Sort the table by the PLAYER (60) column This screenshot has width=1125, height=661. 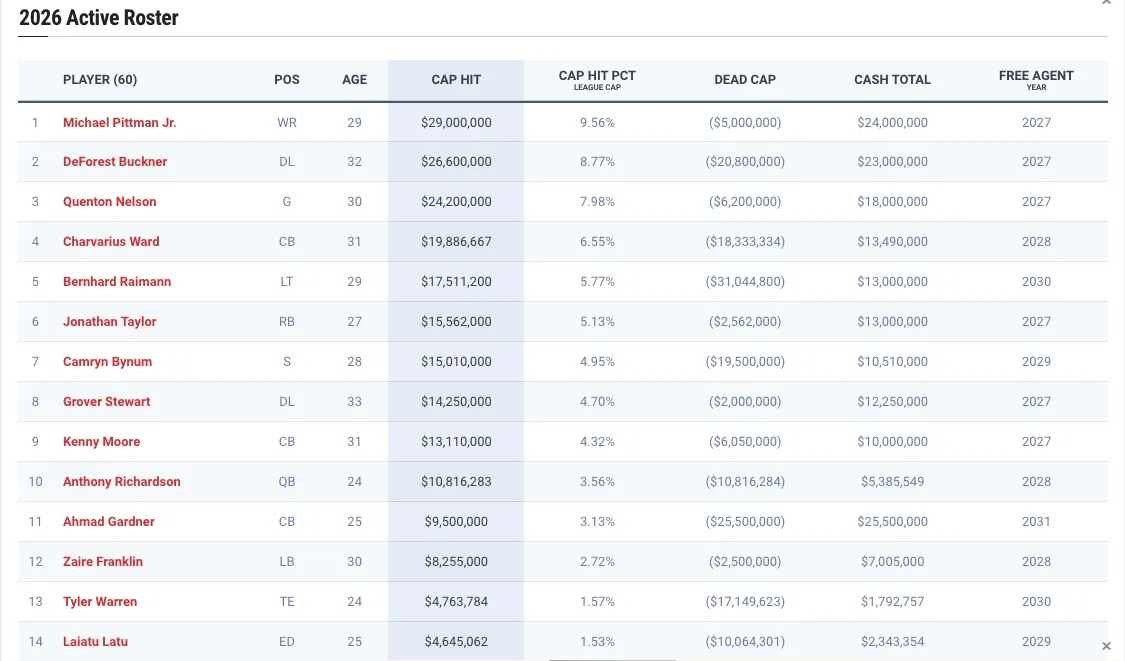pyautogui.click(x=100, y=80)
